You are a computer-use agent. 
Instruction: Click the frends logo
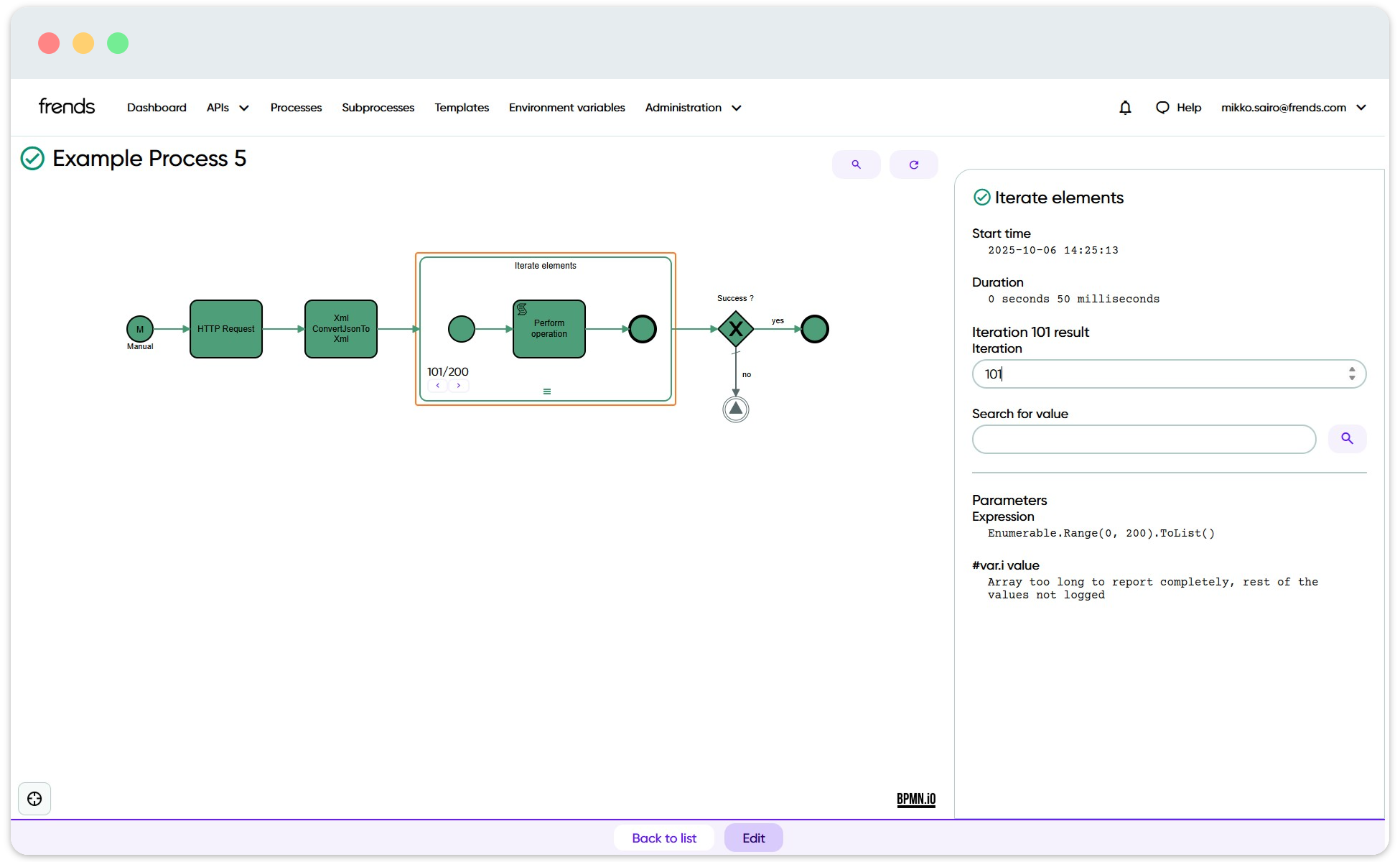67,107
